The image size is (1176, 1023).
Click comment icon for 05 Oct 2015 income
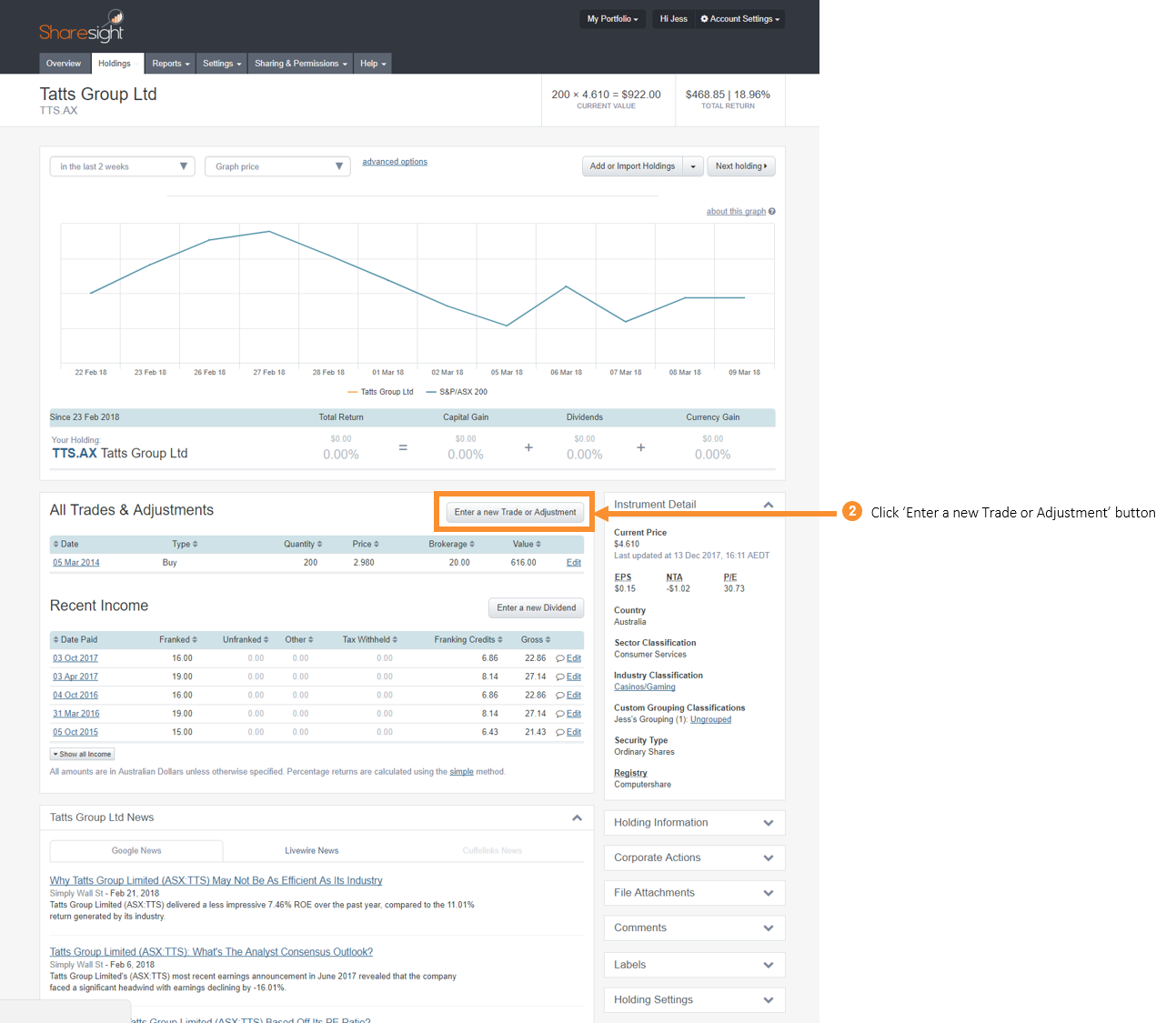click(560, 732)
